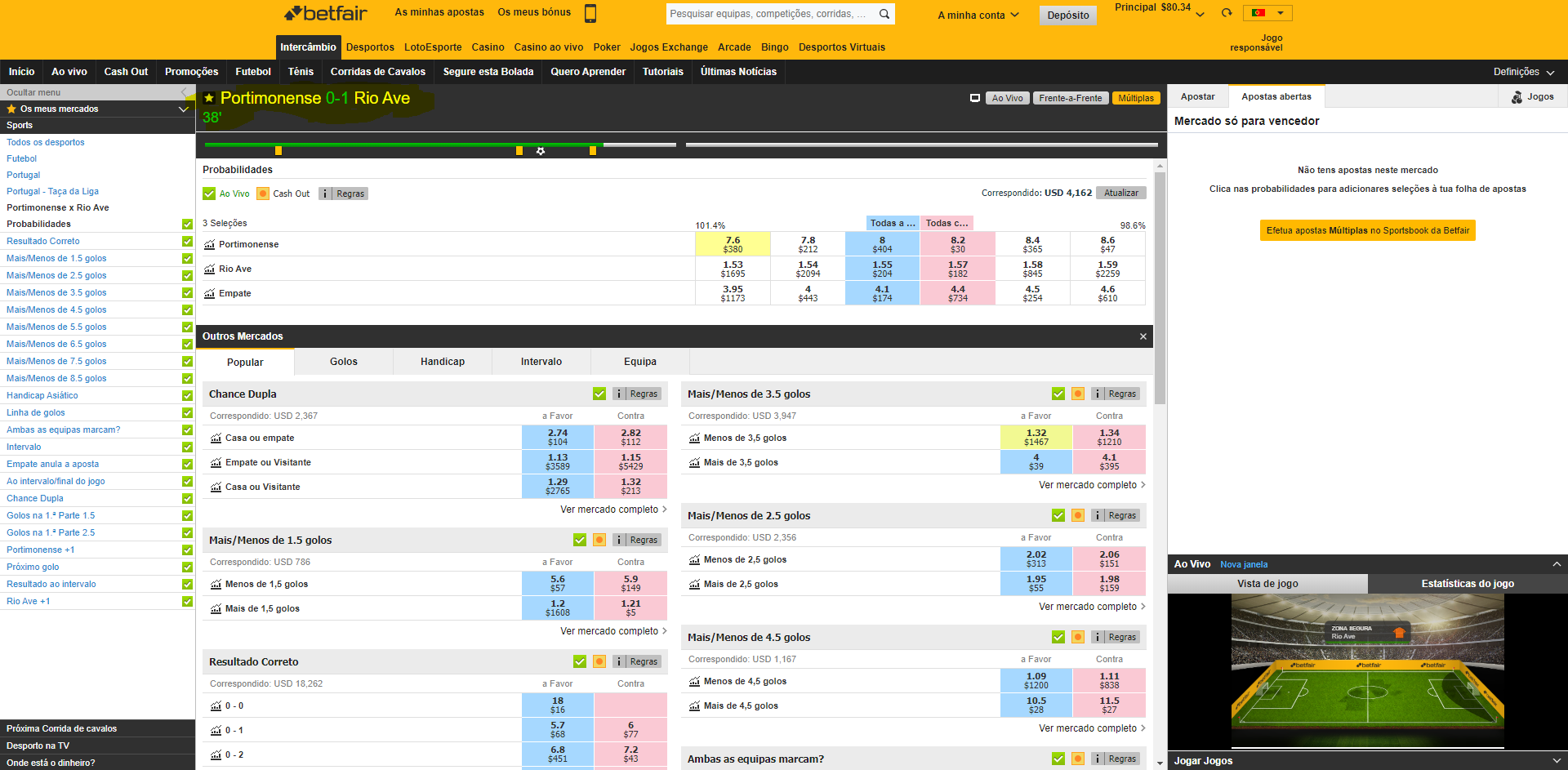Viewport: 1568px width, 770px height.
Task: Open the mobile phone icon in header
Action: [590, 13]
